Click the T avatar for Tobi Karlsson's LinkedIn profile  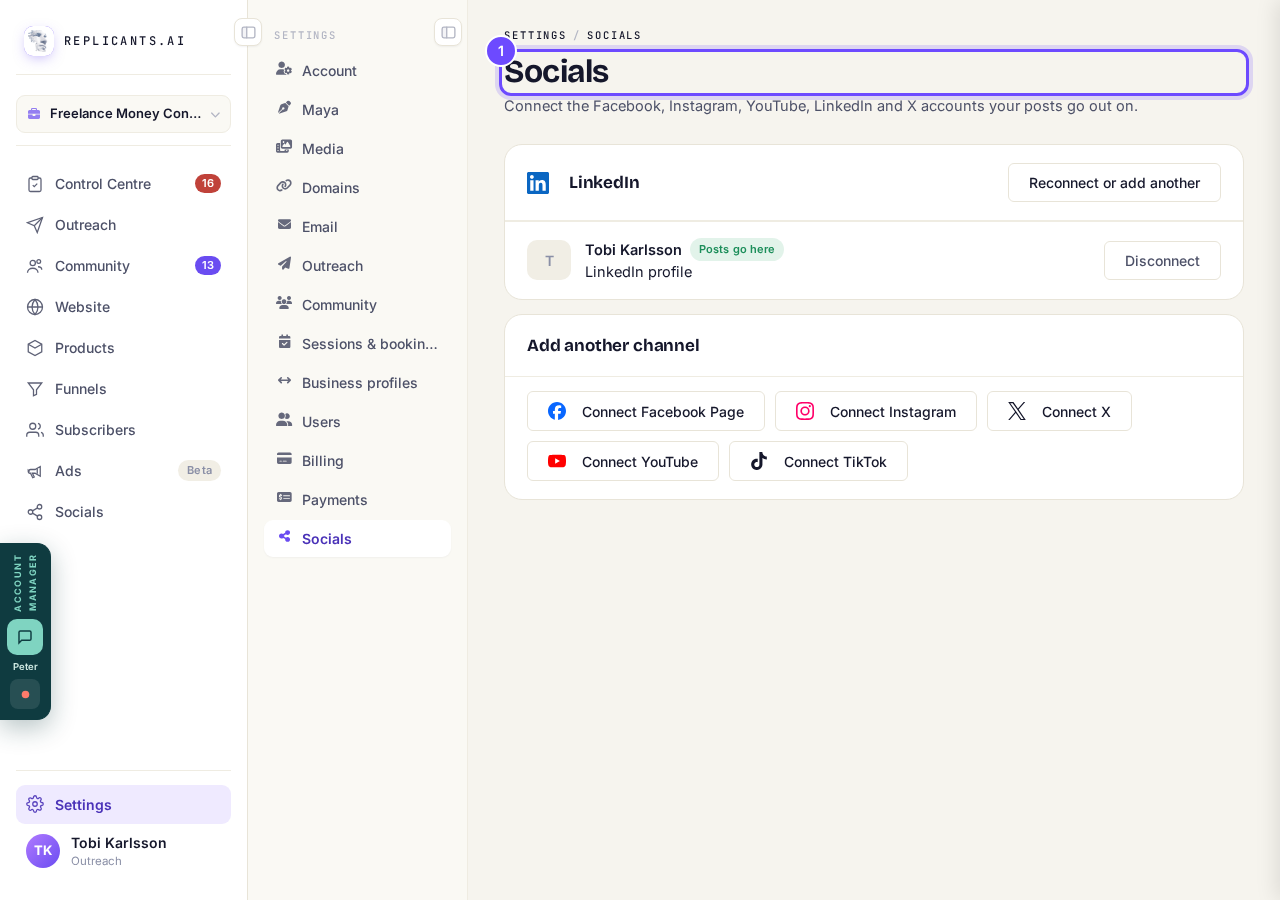point(549,260)
